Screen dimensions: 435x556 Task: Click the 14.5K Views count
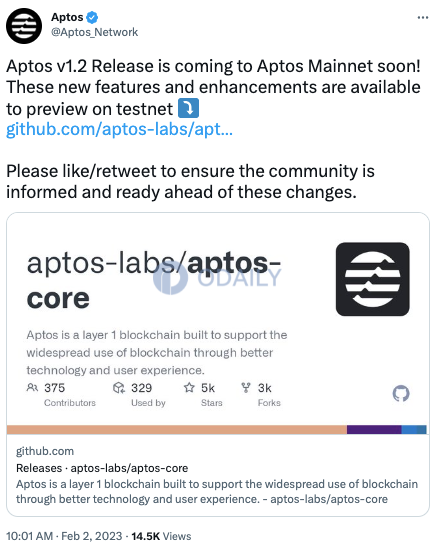161,536
